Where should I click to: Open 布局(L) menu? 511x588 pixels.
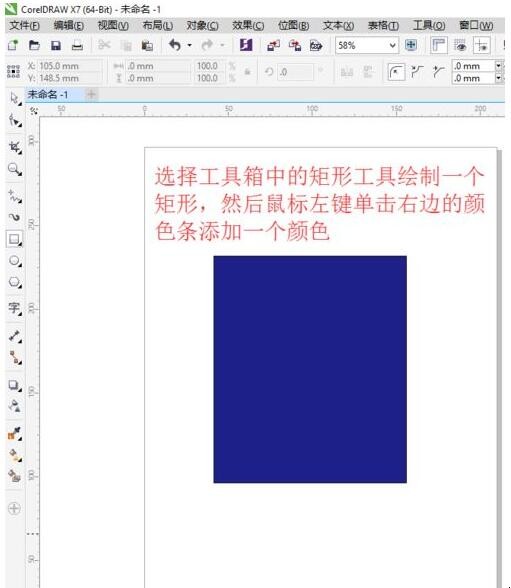pos(158,26)
